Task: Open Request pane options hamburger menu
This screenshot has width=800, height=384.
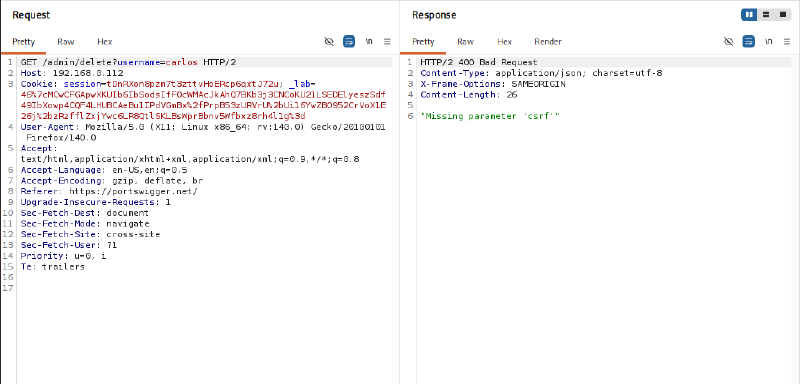Action: point(387,41)
